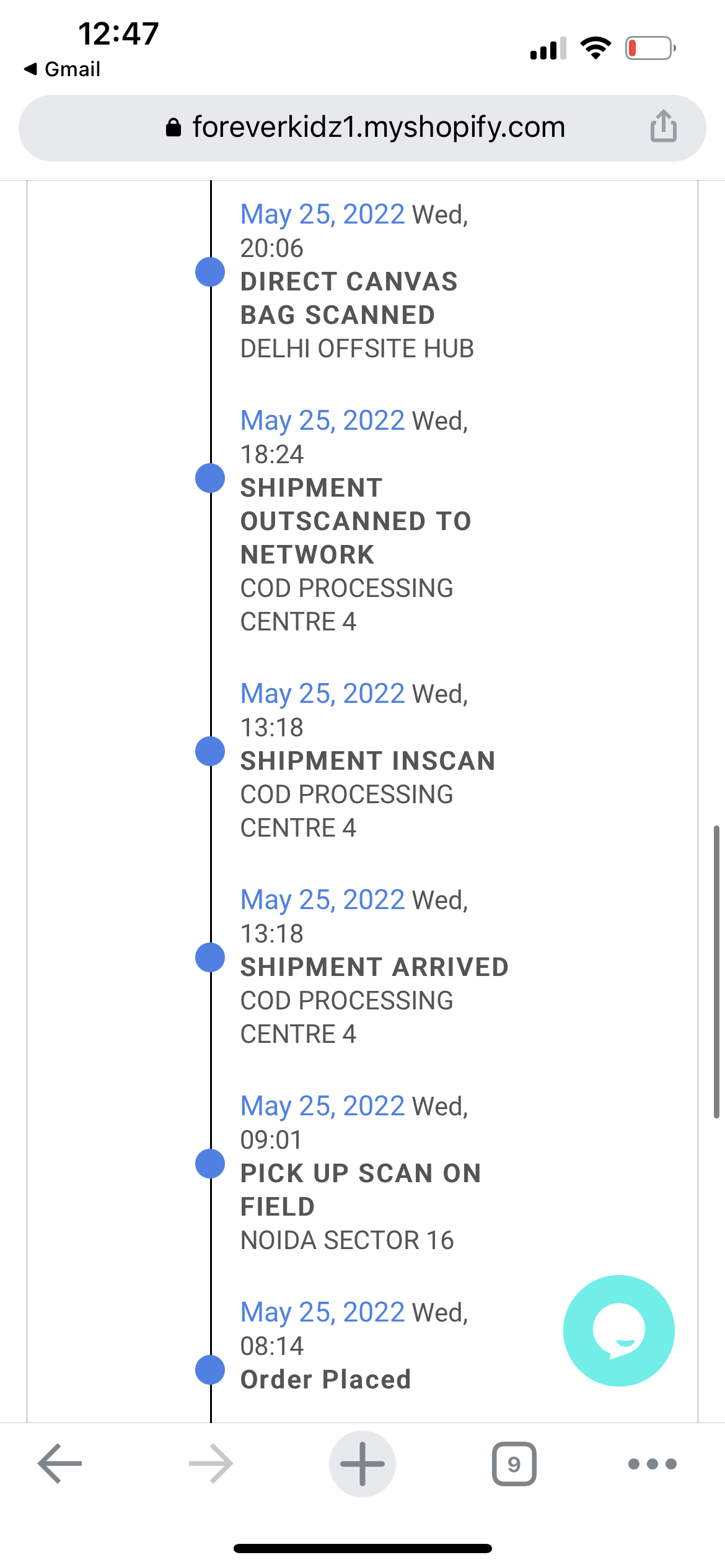Screen dimensions: 725x1568
Task: Tap the date link above 09:01
Action: (322, 1106)
